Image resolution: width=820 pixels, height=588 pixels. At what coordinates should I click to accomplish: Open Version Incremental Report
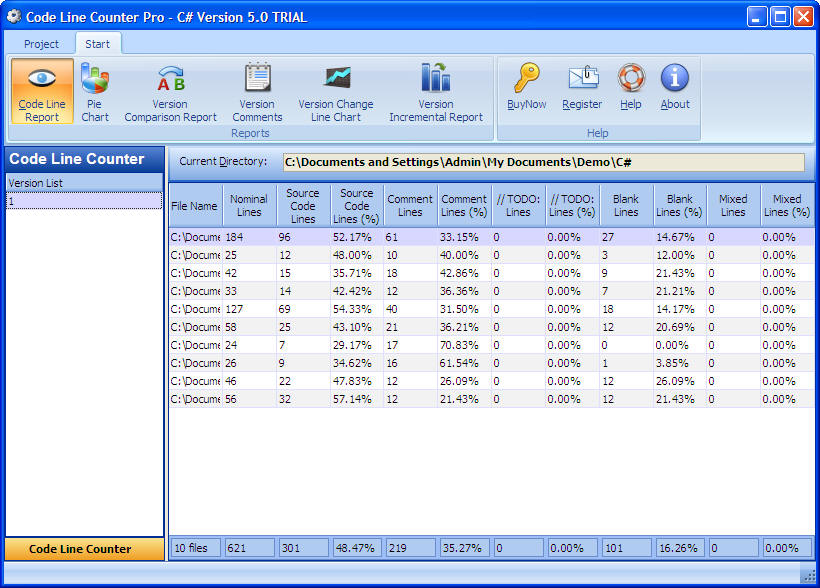[436, 91]
